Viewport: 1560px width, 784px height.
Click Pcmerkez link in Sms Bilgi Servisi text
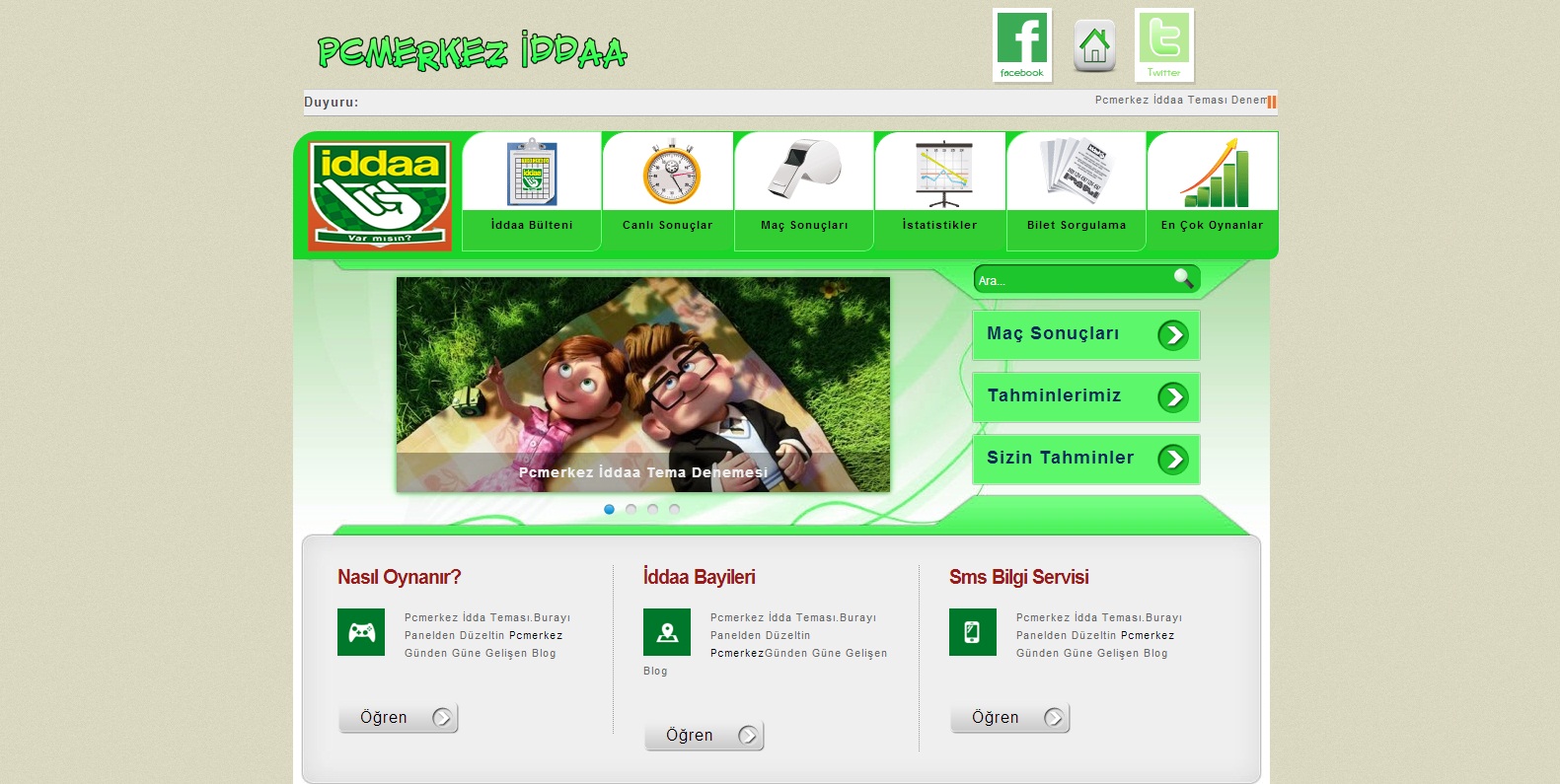[1148, 636]
